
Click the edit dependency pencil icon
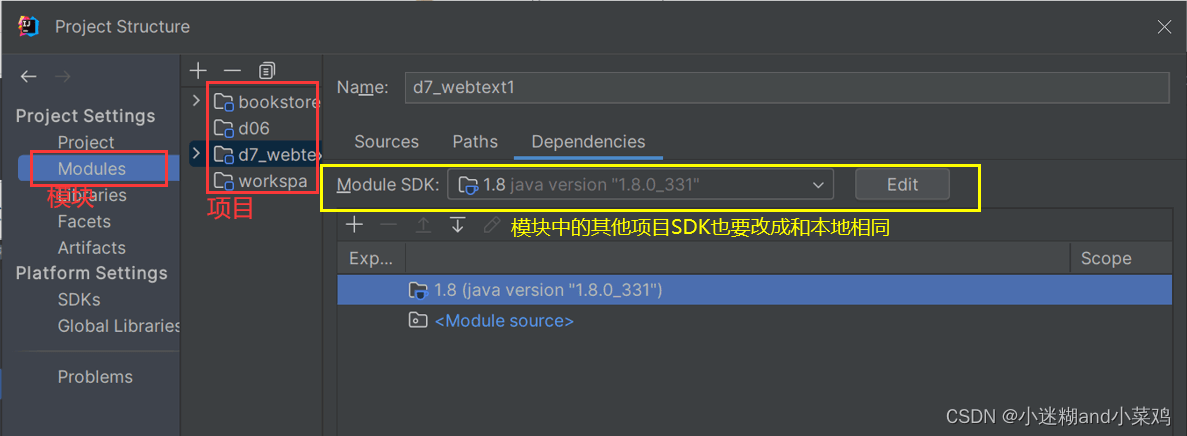pos(491,225)
